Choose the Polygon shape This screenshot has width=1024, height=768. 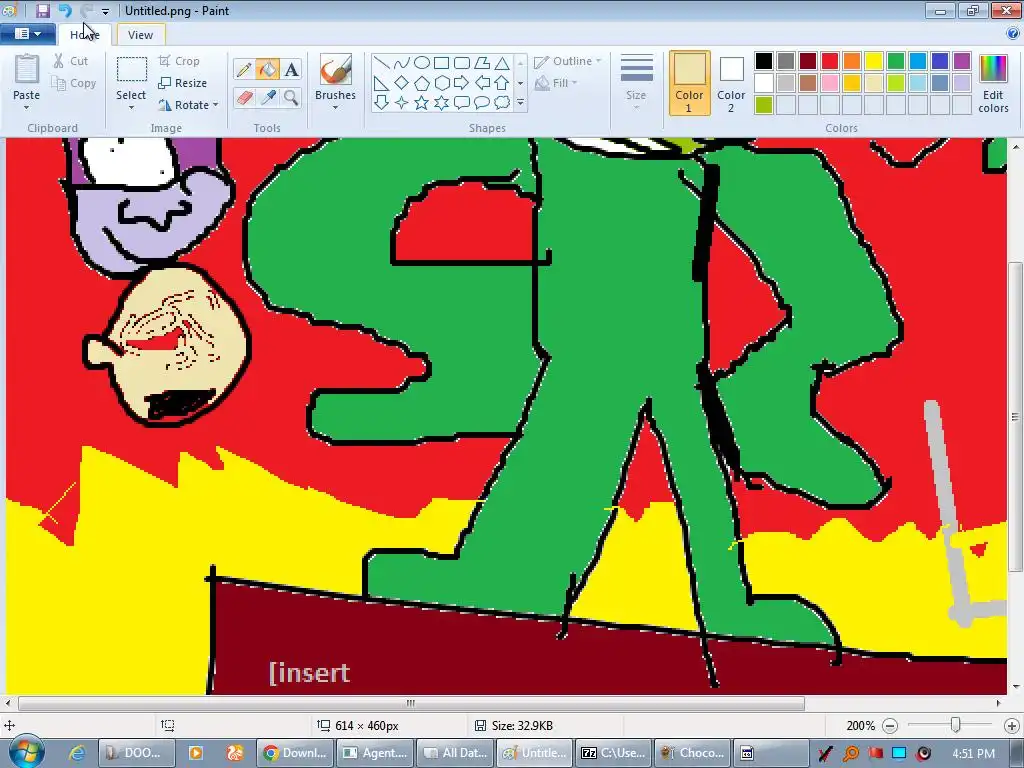pos(482,63)
